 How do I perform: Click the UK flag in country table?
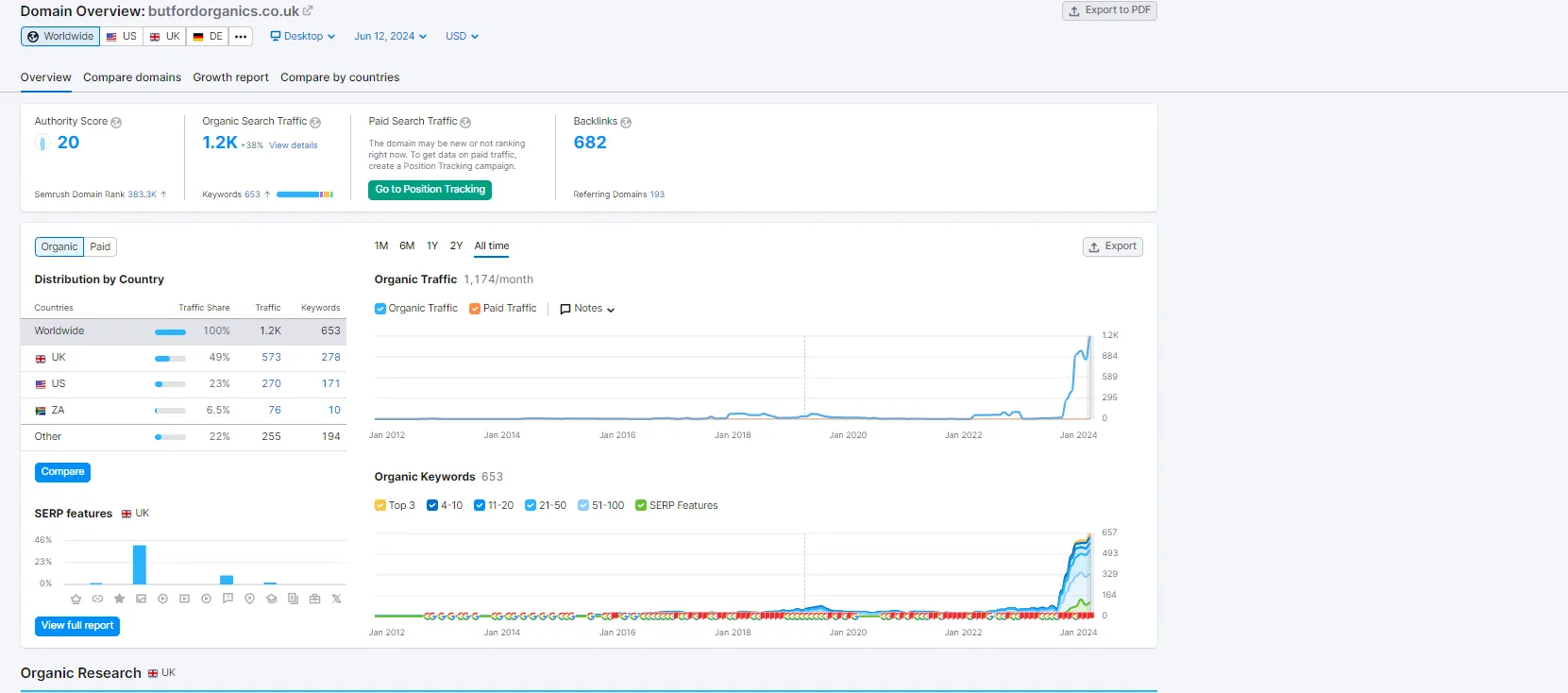(x=41, y=359)
